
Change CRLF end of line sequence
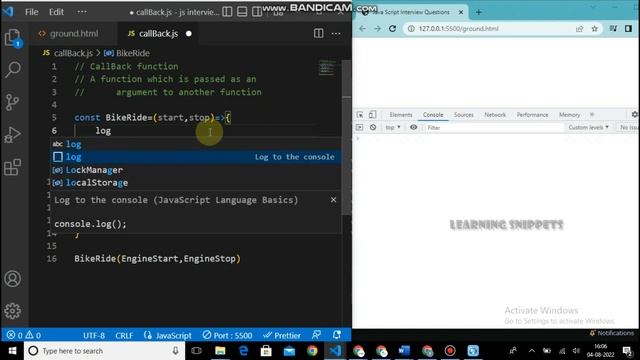[124, 335]
